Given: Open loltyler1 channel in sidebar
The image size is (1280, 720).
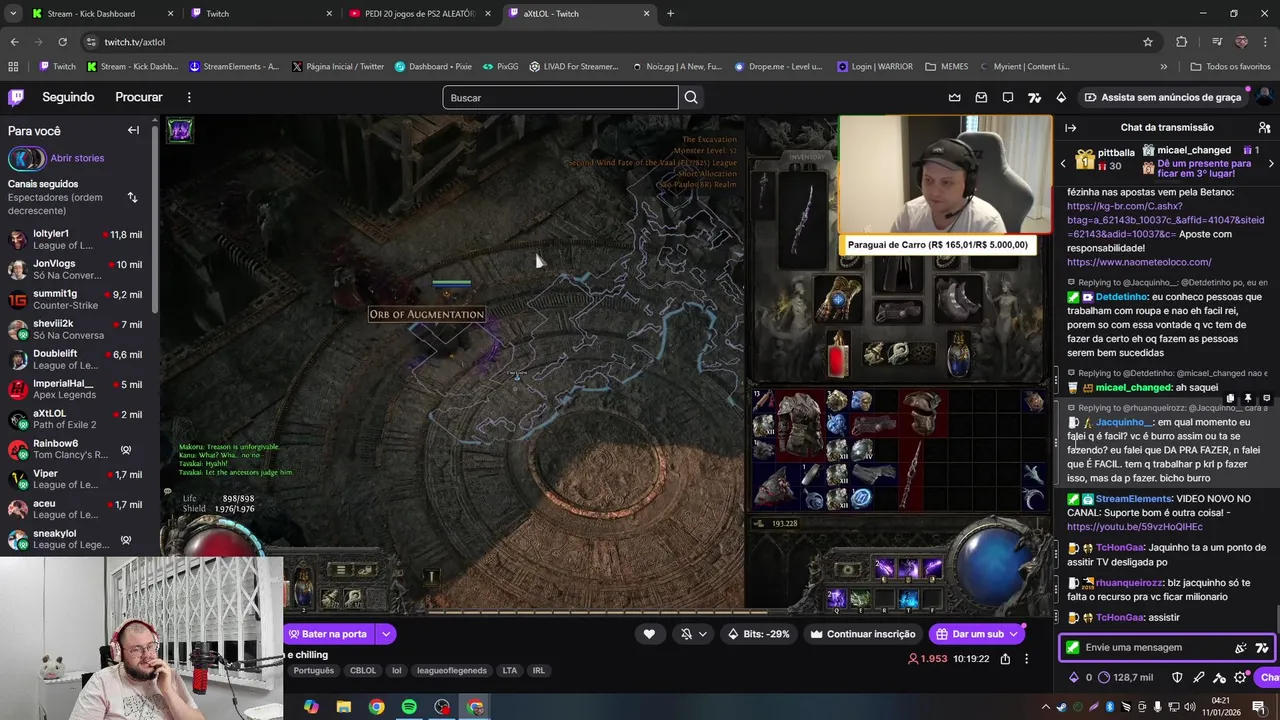Looking at the screenshot, I should coord(75,239).
